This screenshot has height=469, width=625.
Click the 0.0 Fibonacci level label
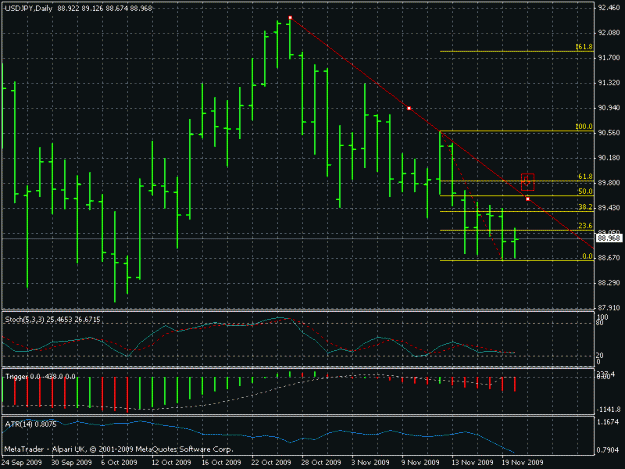[x=587, y=256]
